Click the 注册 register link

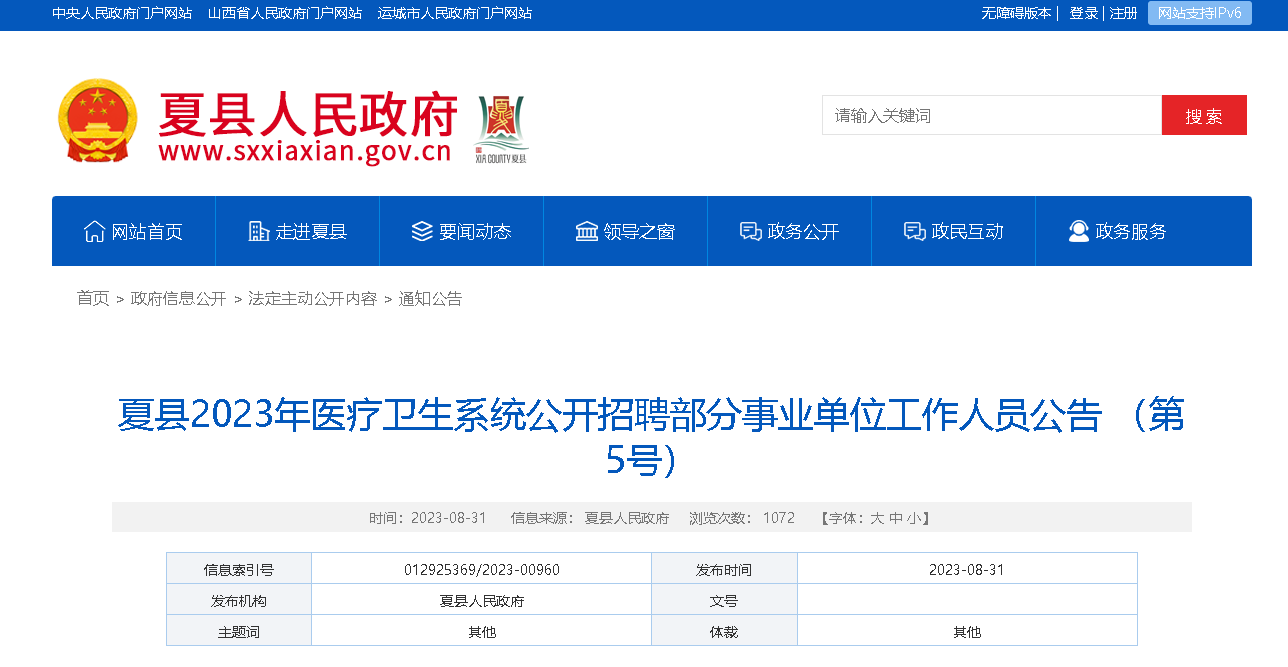[1123, 13]
